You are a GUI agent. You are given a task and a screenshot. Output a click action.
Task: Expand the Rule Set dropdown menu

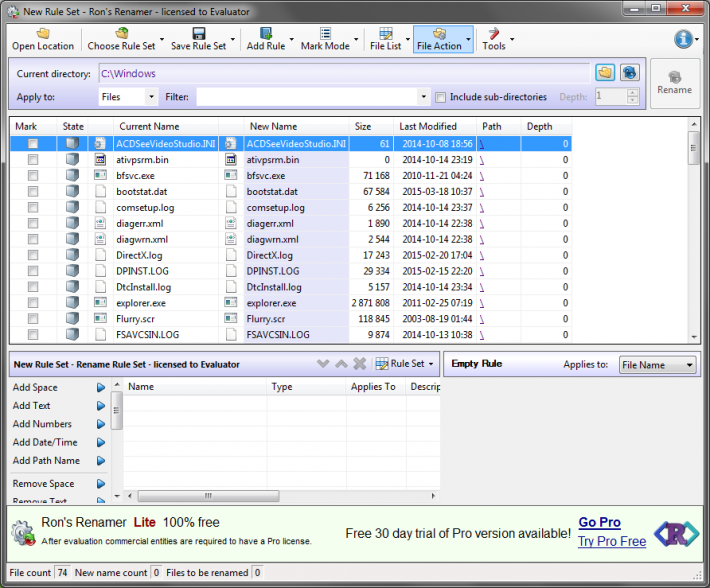[x=404, y=363]
